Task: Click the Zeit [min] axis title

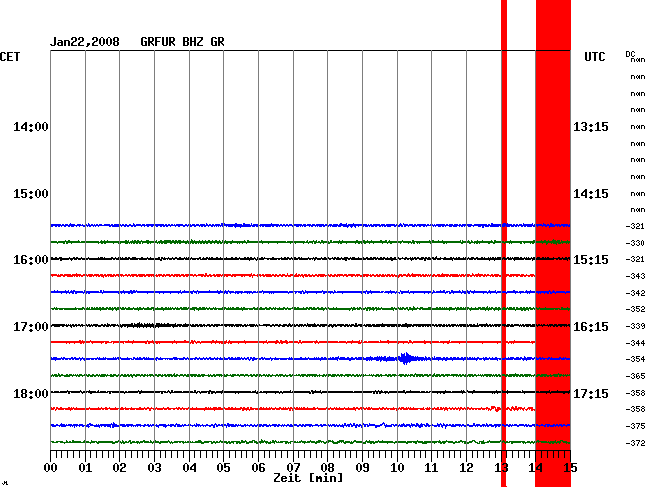Action: coord(308,478)
